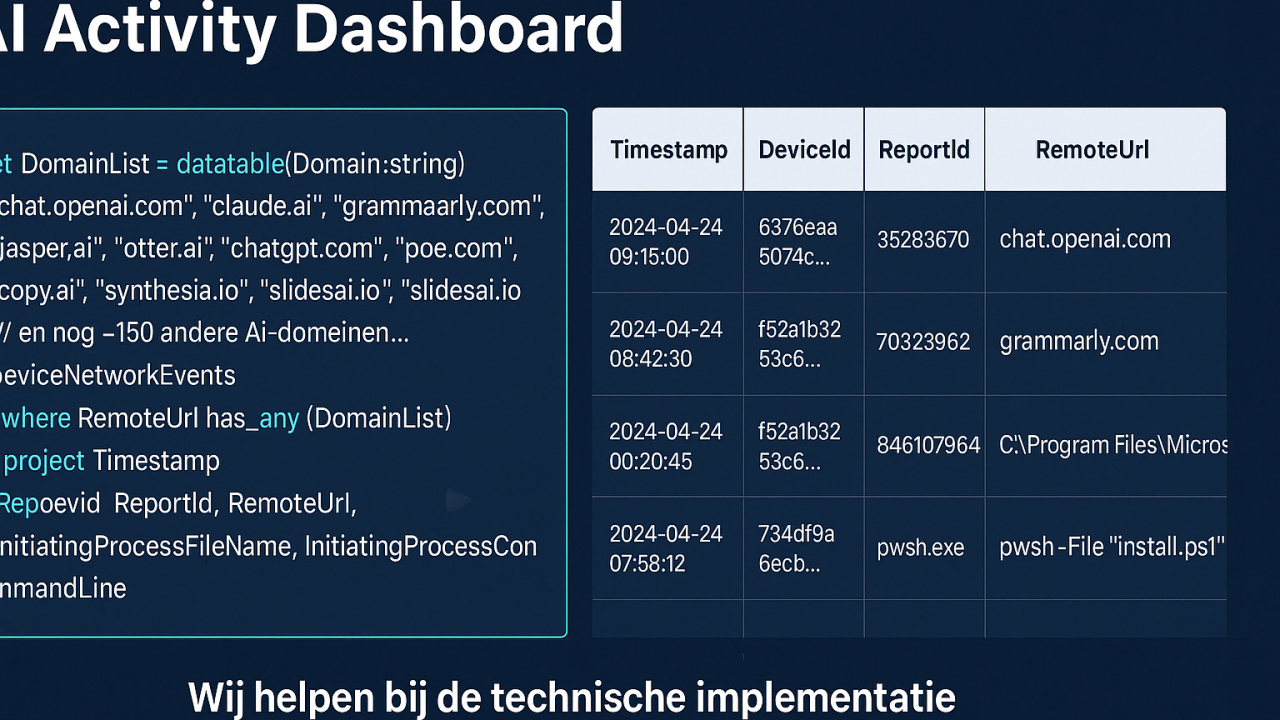
Task: Click the RemoteUrl column header
Action: [1092, 150]
